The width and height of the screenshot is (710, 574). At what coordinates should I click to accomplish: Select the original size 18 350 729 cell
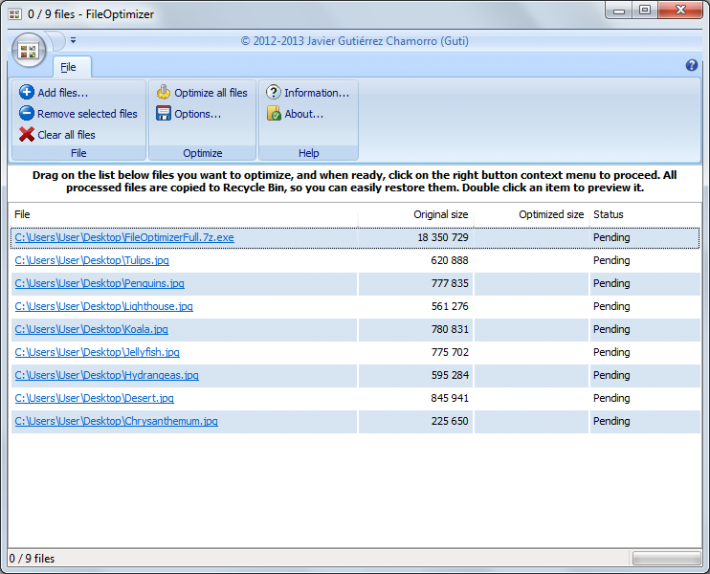[x=416, y=237]
